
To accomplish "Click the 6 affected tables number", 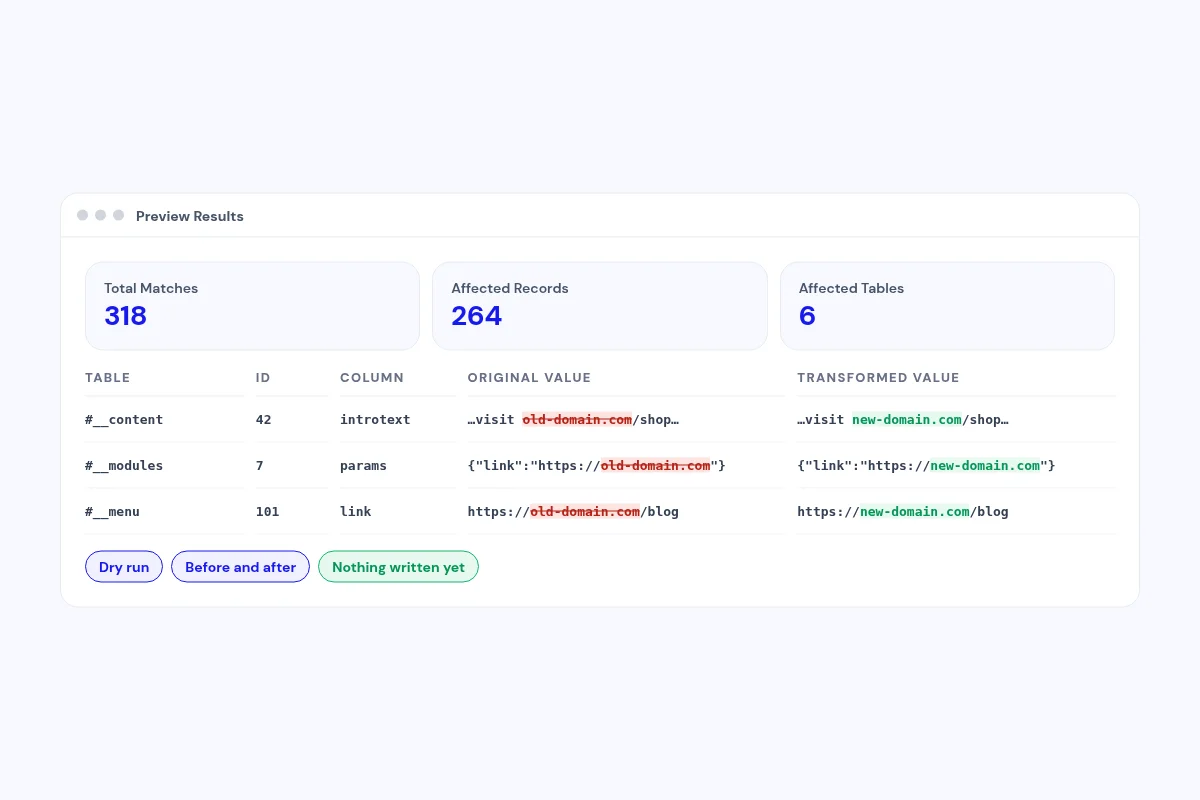I will pyautogui.click(x=807, y=316).
